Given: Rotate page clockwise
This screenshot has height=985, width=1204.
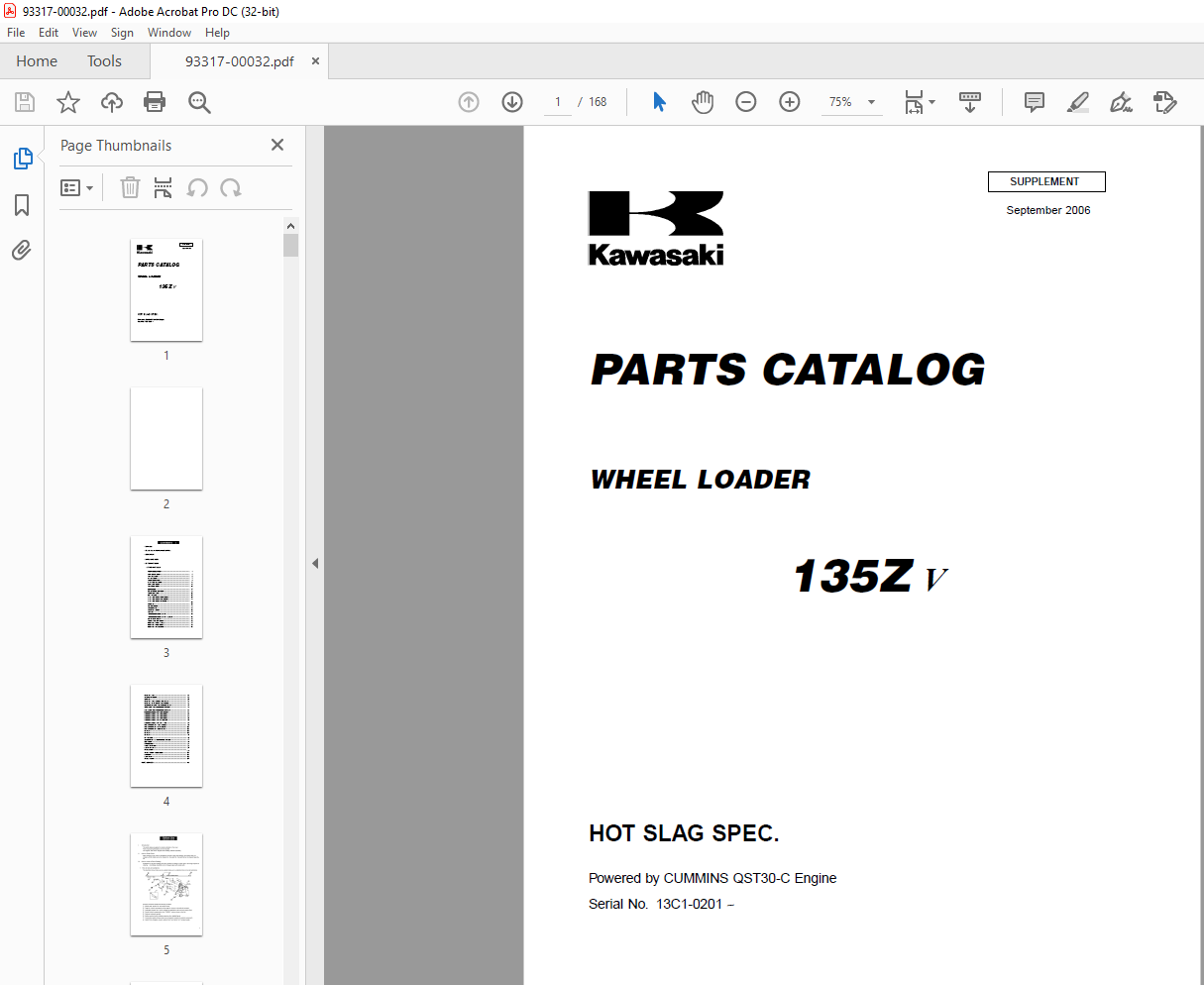Looking at the screenshot, I should coord(231,187).
